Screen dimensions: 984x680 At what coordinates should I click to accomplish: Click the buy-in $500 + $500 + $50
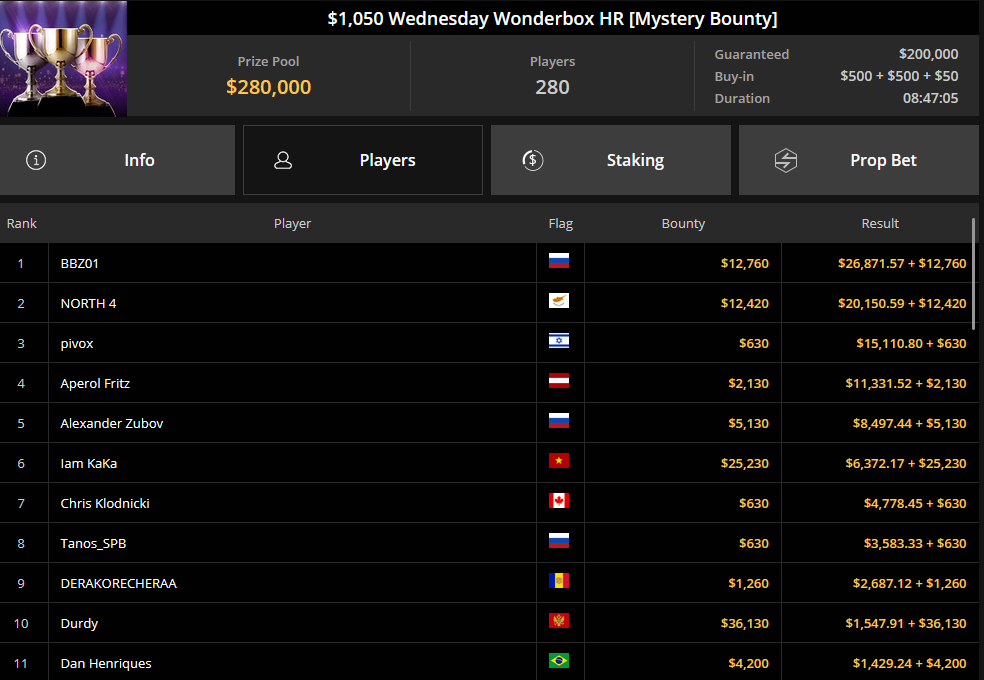click(x=899, y=76)
